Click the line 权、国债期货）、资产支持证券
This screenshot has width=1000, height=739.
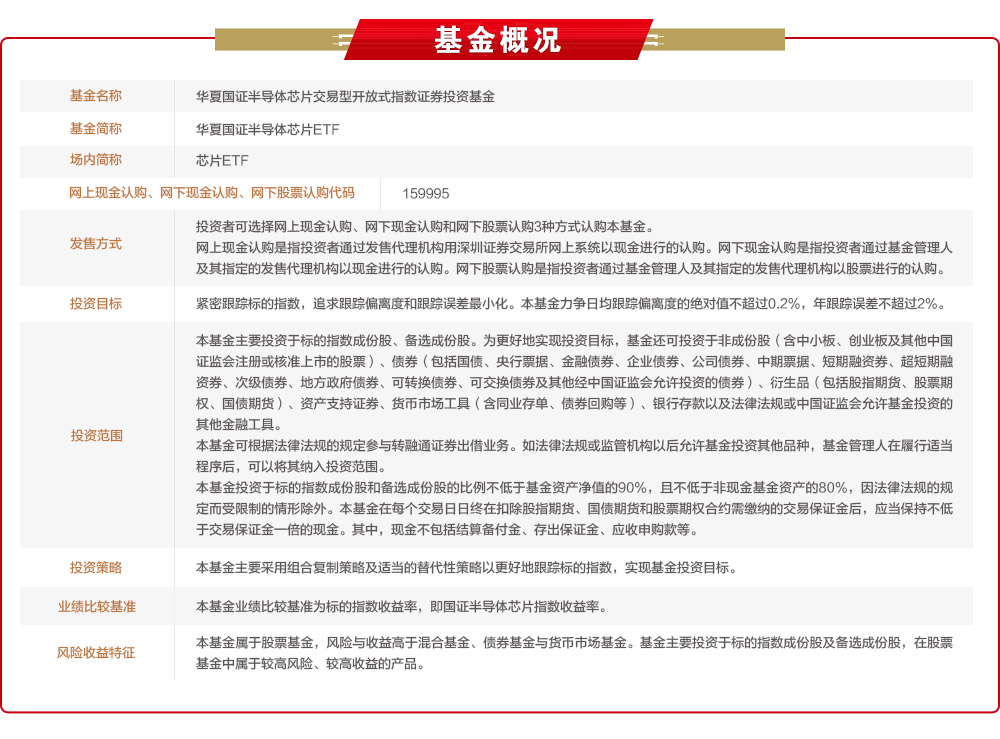[574, 404]
